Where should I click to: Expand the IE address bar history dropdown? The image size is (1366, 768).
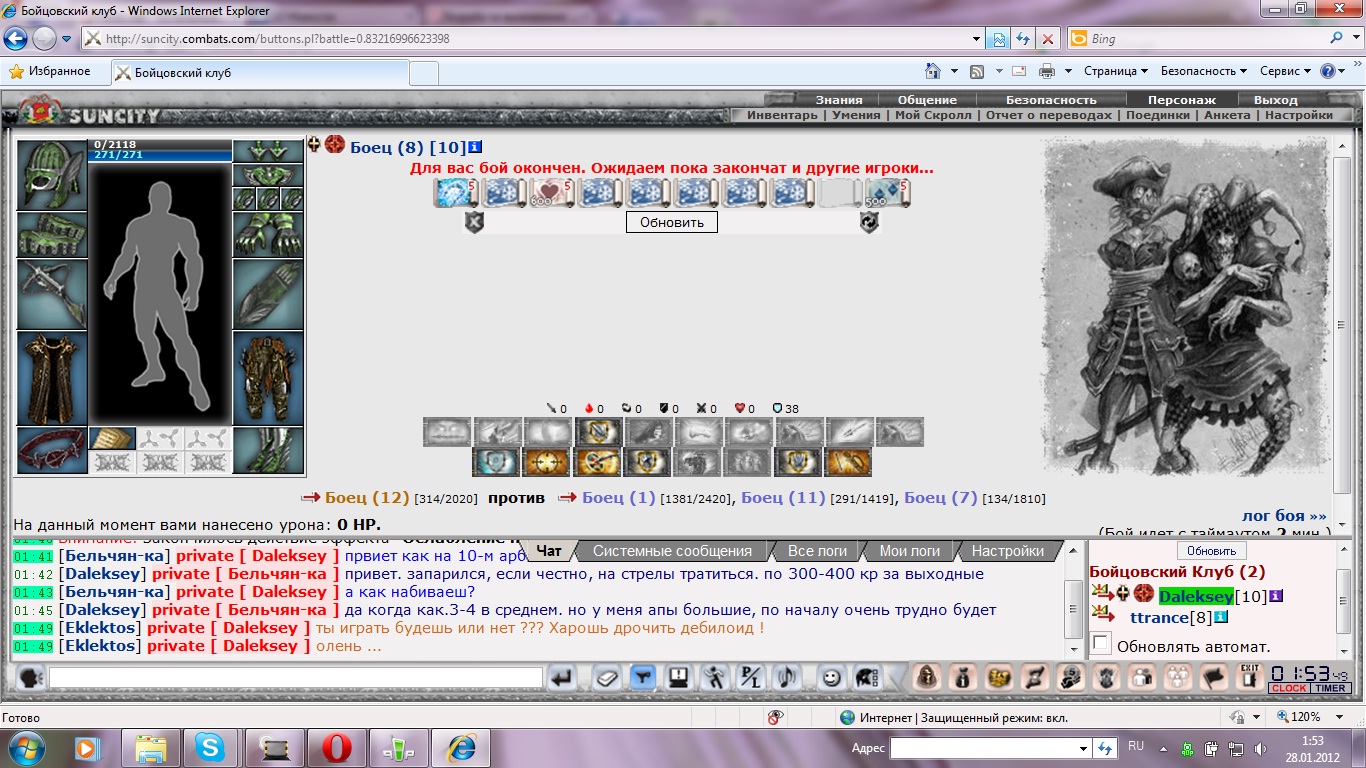tap(977, 39)
